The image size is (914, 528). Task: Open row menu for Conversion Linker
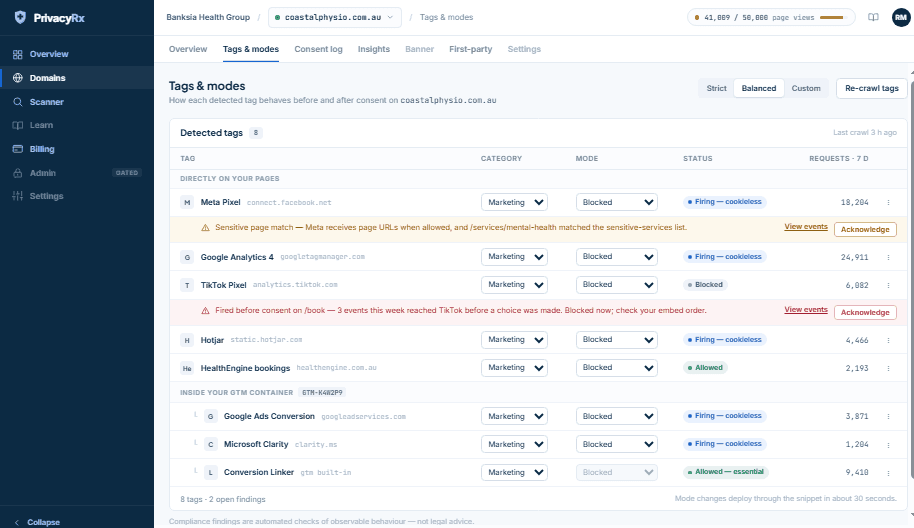click(x=888, y=473)
